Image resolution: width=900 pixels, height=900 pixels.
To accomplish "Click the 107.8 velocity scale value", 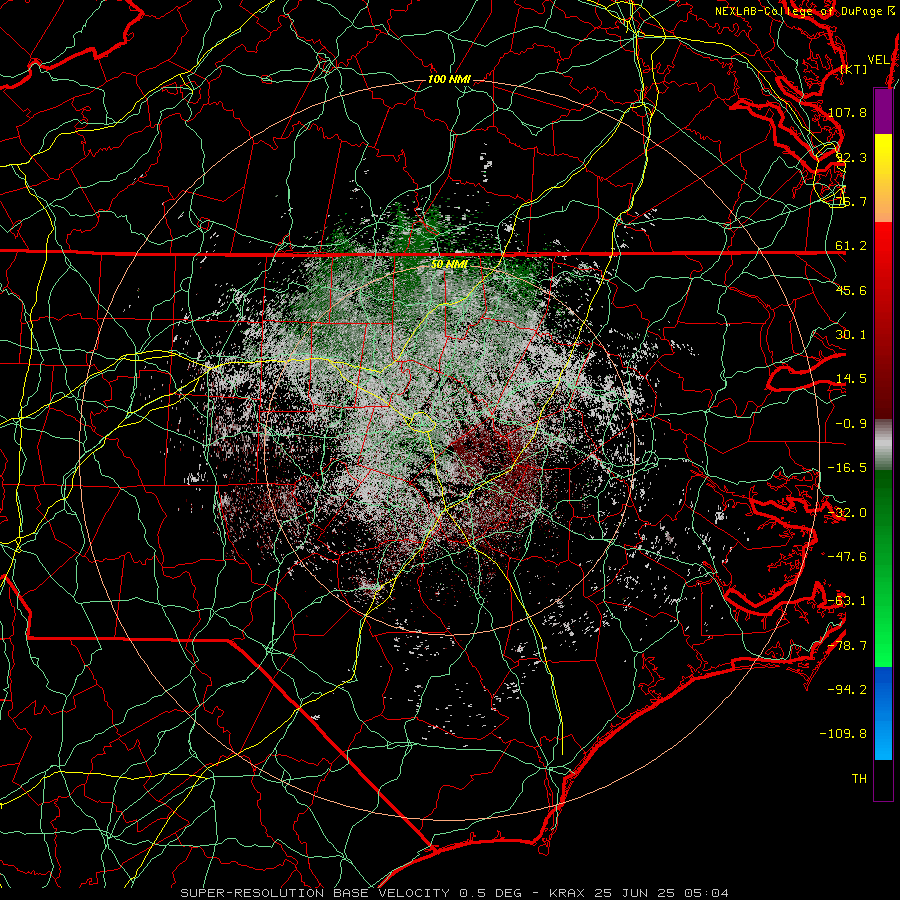I will point(847,112).
